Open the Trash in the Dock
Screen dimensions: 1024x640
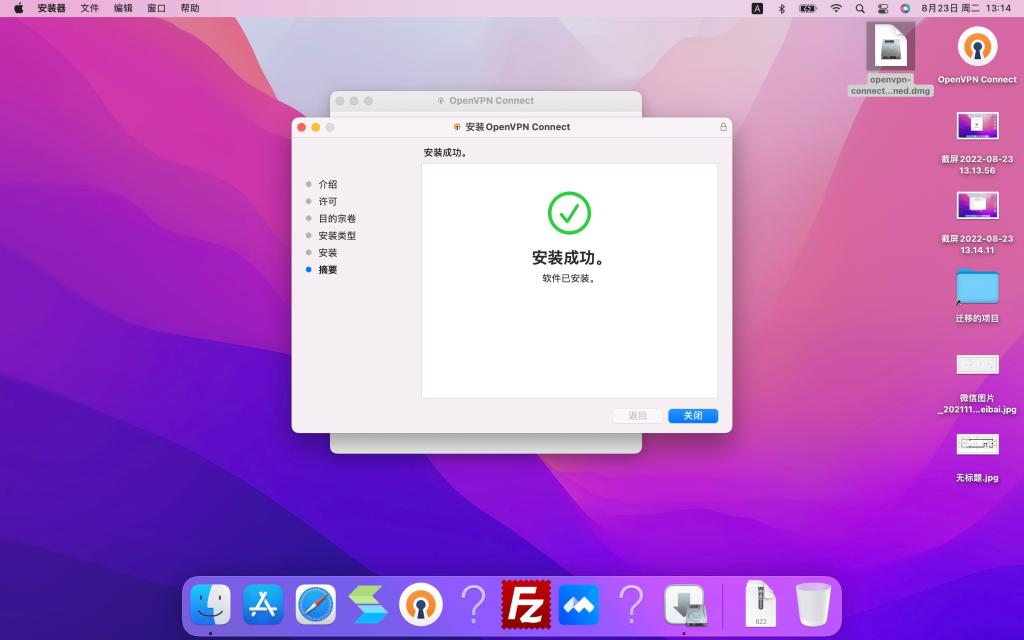coord(813,605)
